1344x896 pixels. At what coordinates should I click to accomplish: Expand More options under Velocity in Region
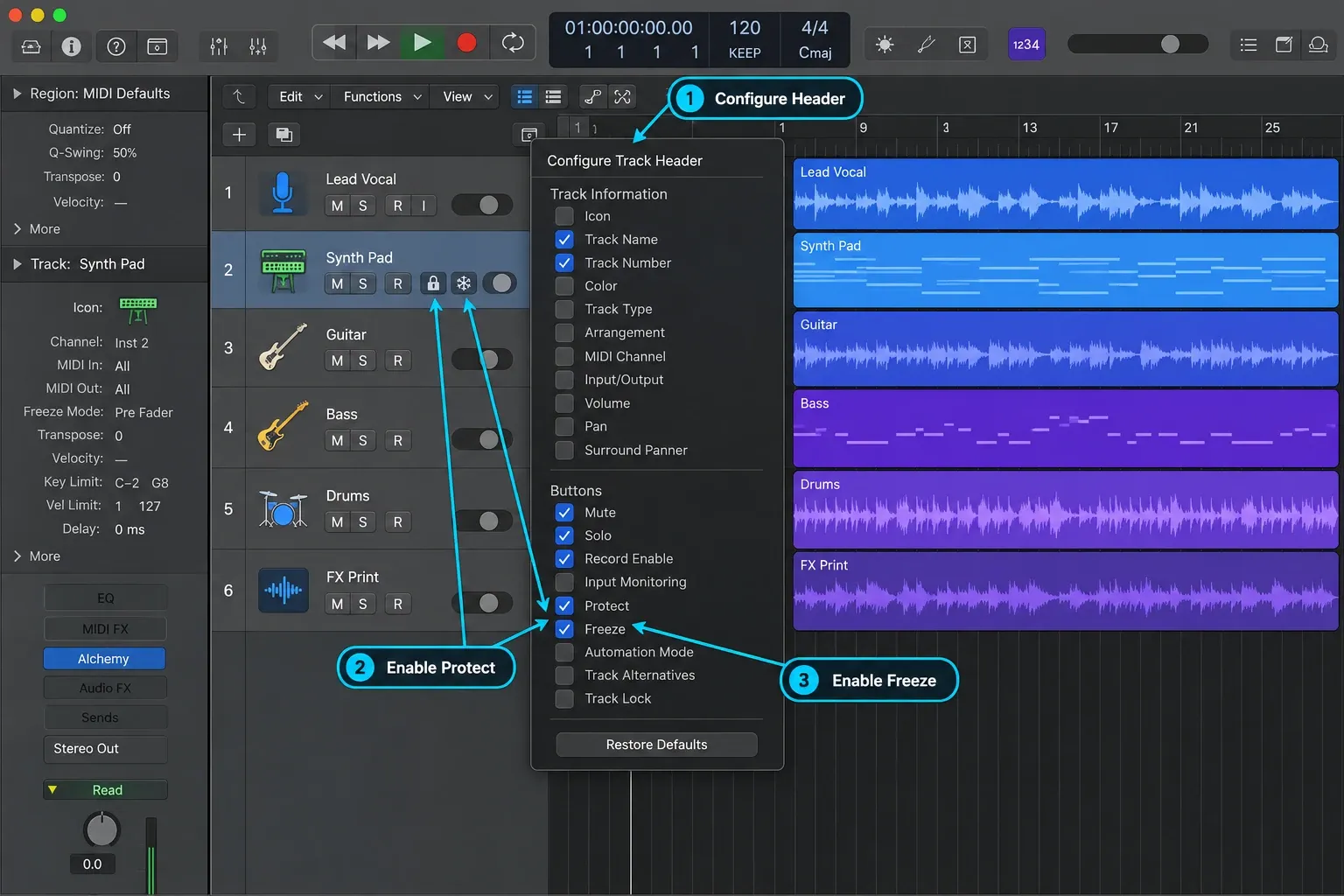pyautogui.click(x=37, y=229)
